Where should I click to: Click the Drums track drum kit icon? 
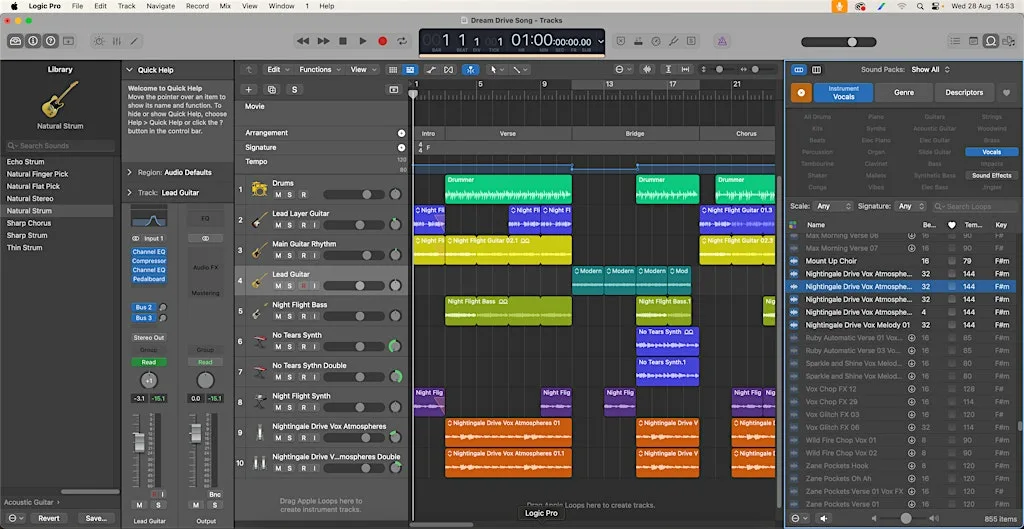[x=259, y=189]
